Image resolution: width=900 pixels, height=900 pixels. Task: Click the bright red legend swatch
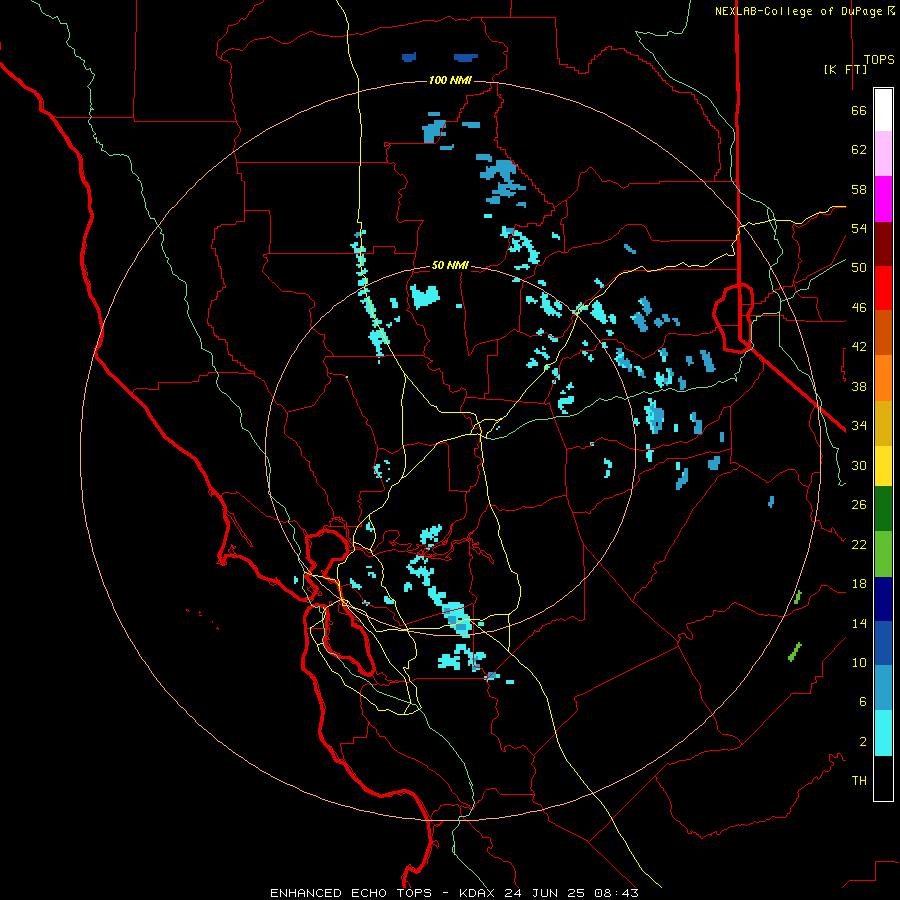tap(883, 288)
